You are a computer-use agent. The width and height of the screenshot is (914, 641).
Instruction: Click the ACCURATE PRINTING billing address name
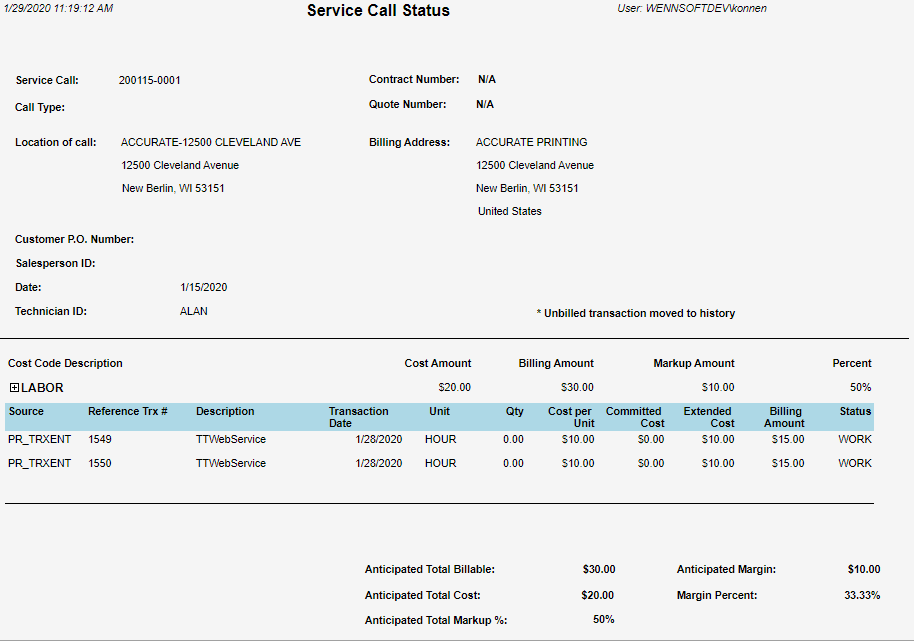531,142
